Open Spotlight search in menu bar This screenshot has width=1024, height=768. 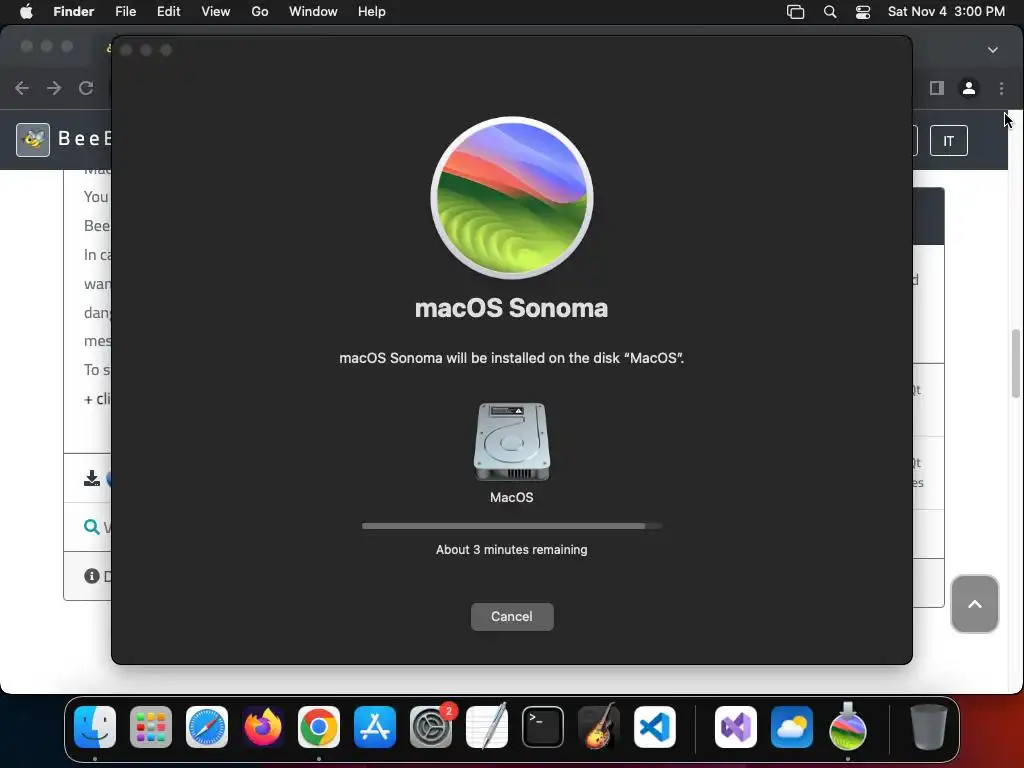point(830,12)
